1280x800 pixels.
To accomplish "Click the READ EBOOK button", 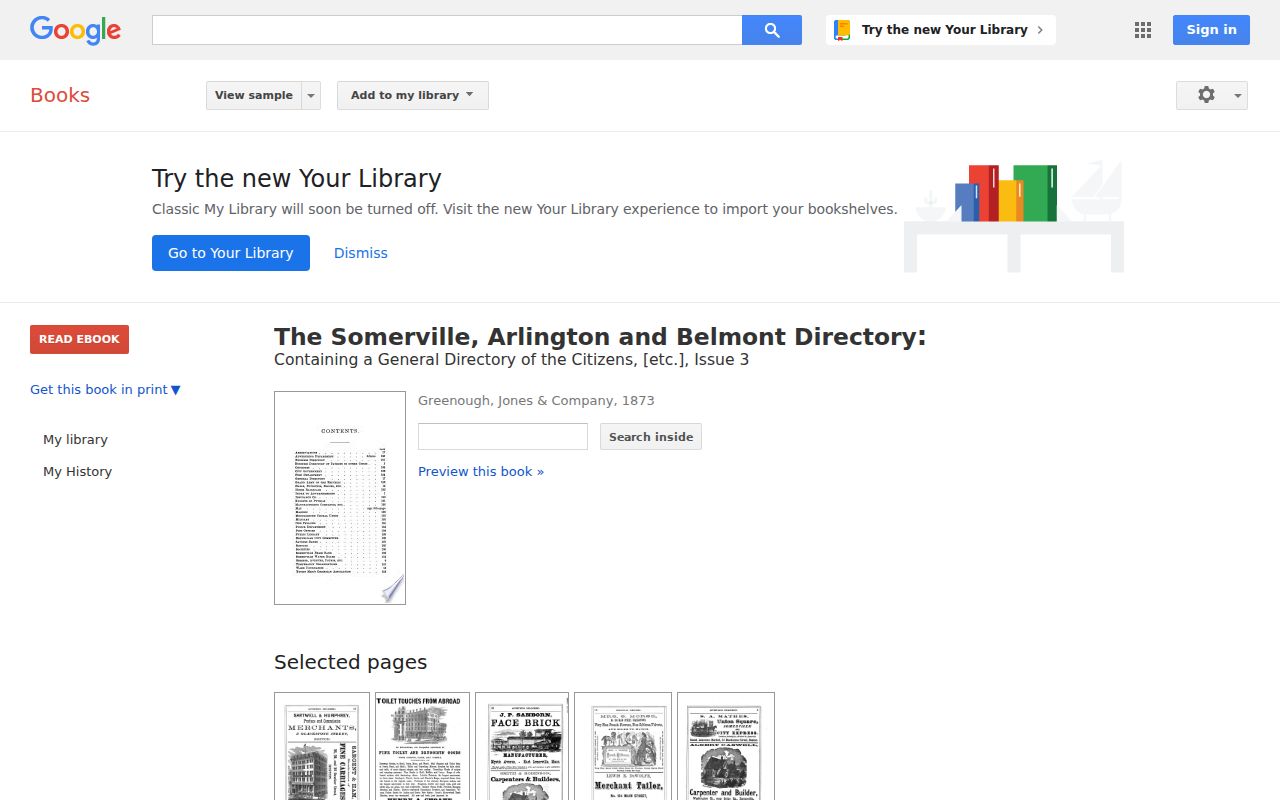I will 79,339.
